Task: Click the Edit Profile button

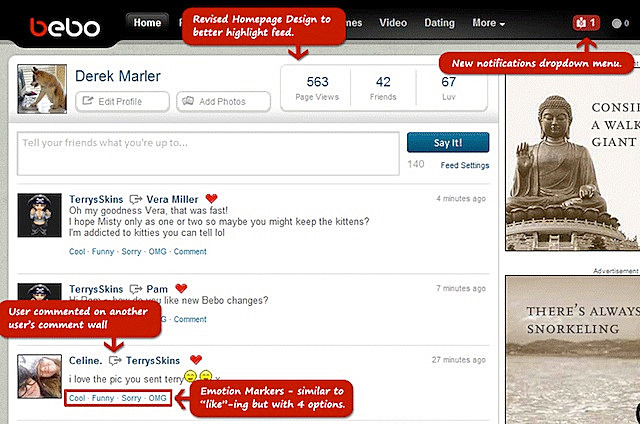Action: [122, 101]
